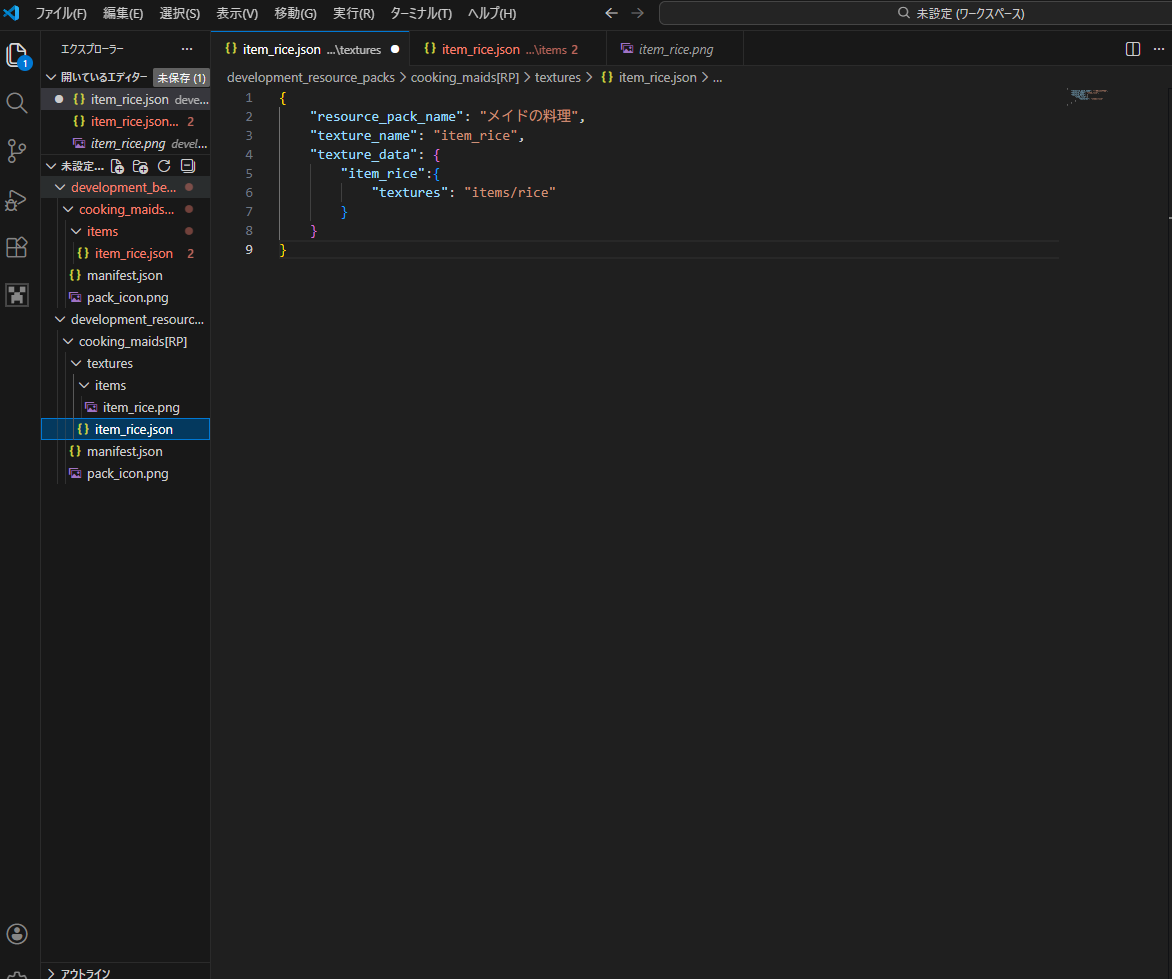Open item_rice.png in the file tree
1172x979 pixels.
[140, 407]
